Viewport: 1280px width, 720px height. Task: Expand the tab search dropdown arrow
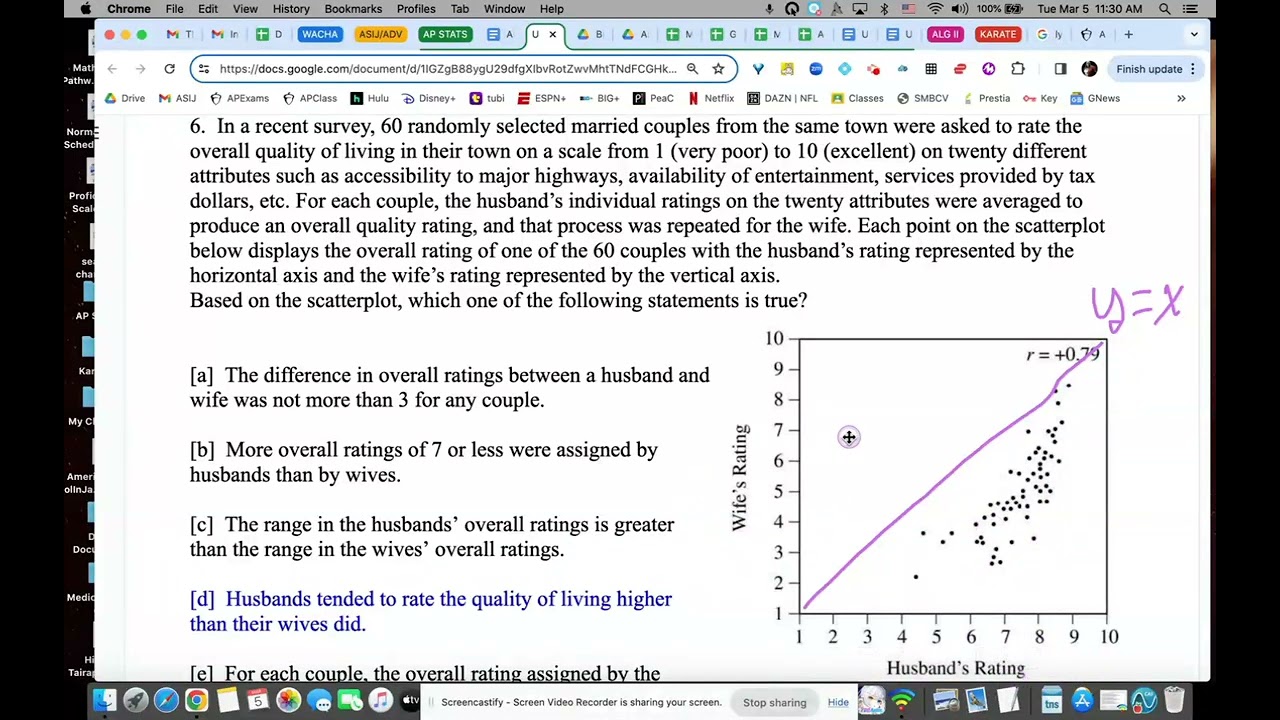pos(1194,34)
